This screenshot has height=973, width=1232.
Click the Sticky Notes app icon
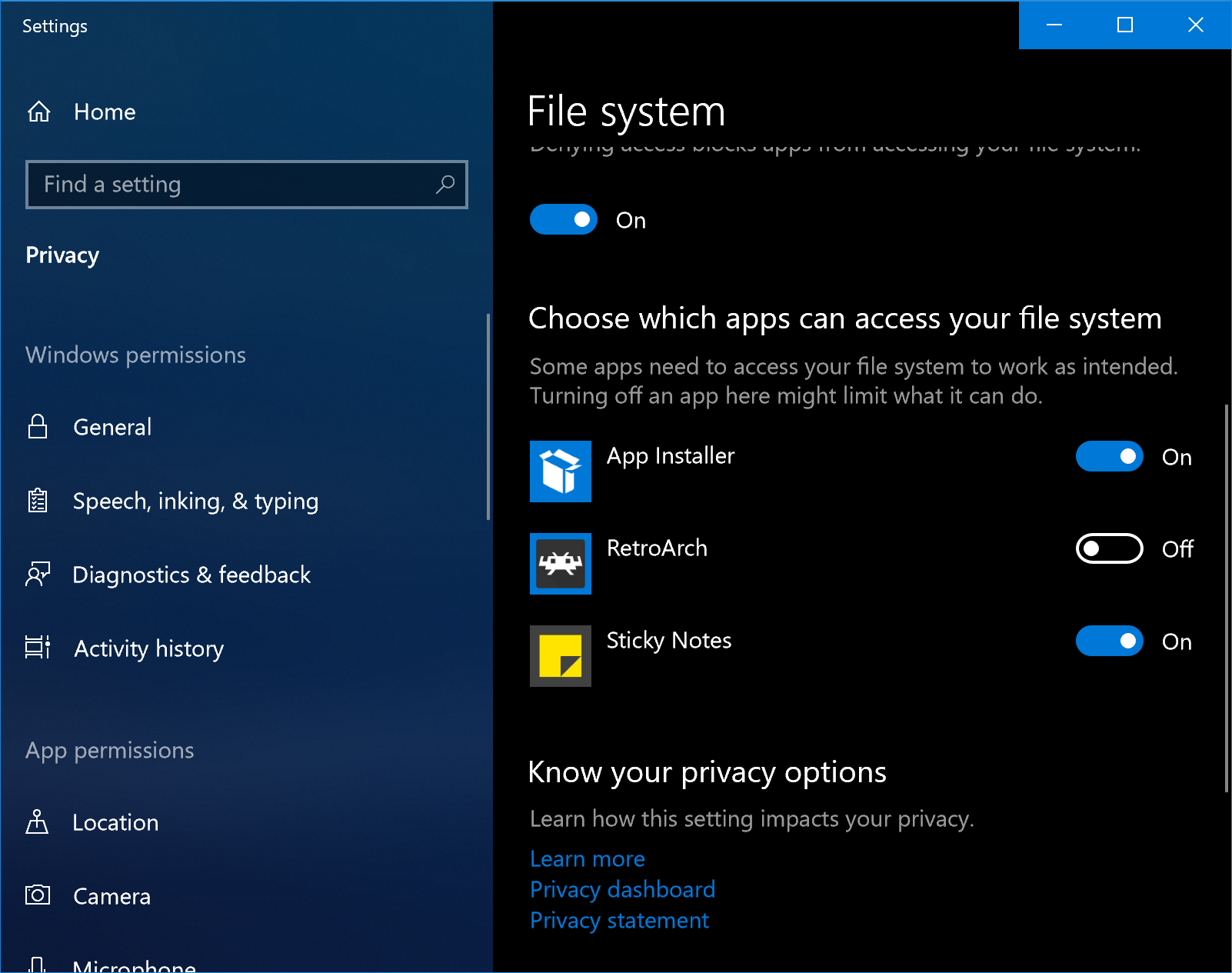point(560,656)
